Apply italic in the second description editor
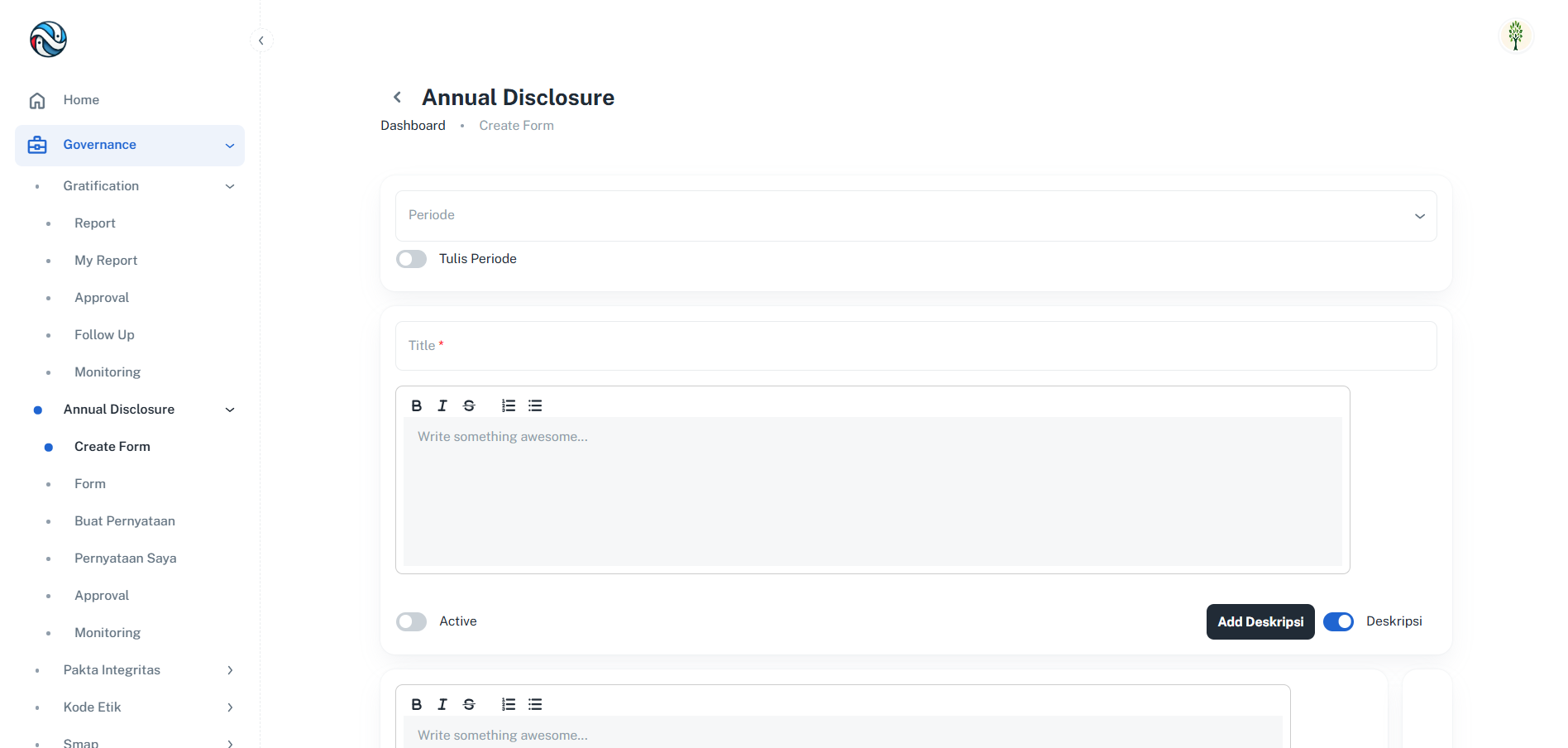1568x748 pixels. [x=442, y=704]
